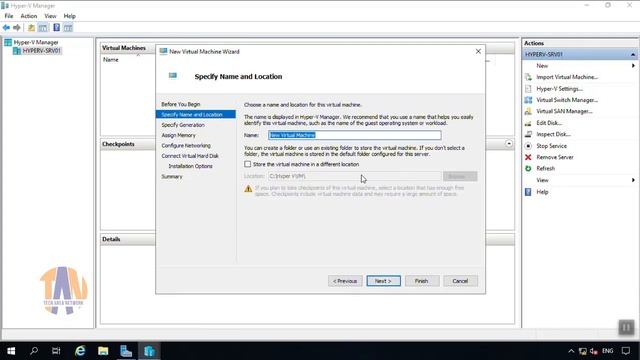Click ENG language indicator in tray
This screenshot has width=640, height=360.
[x=607, y=351]
